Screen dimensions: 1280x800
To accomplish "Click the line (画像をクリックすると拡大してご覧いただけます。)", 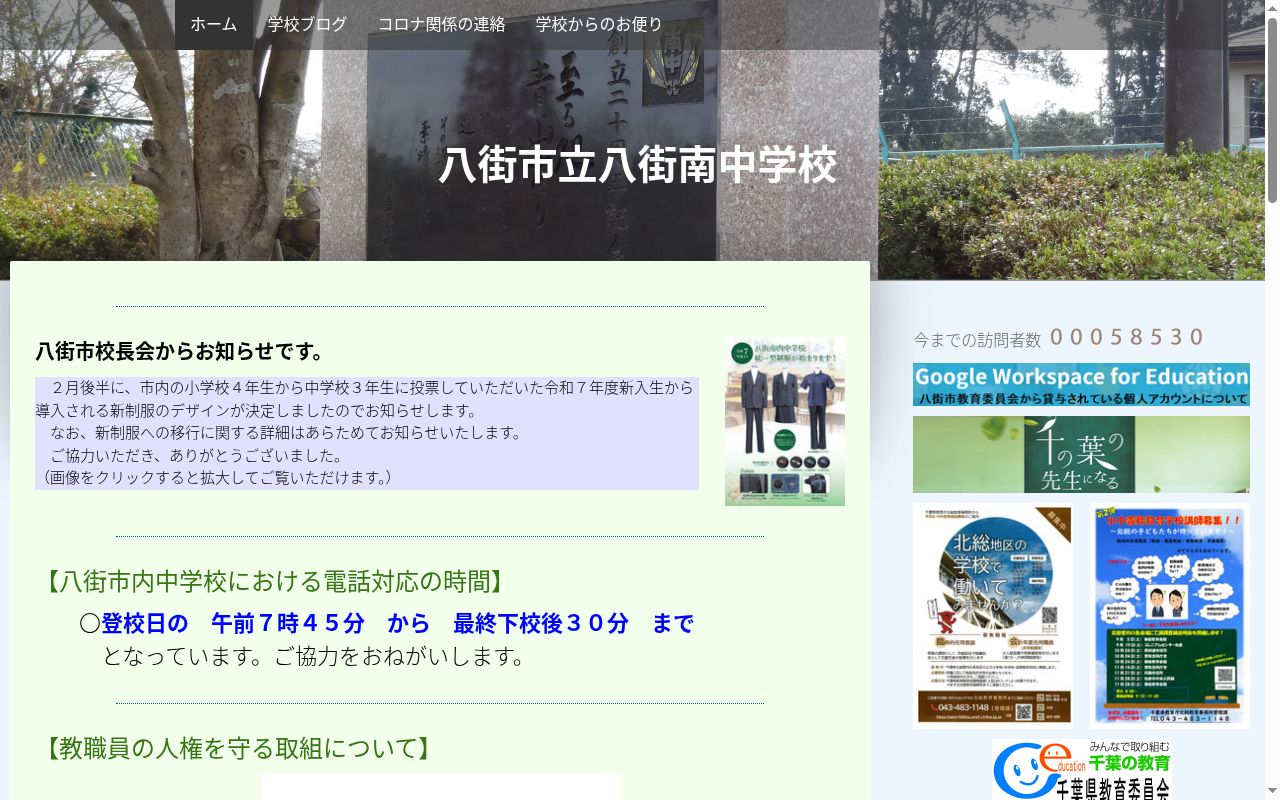I will pyautogui.click(x=215, y=478).
